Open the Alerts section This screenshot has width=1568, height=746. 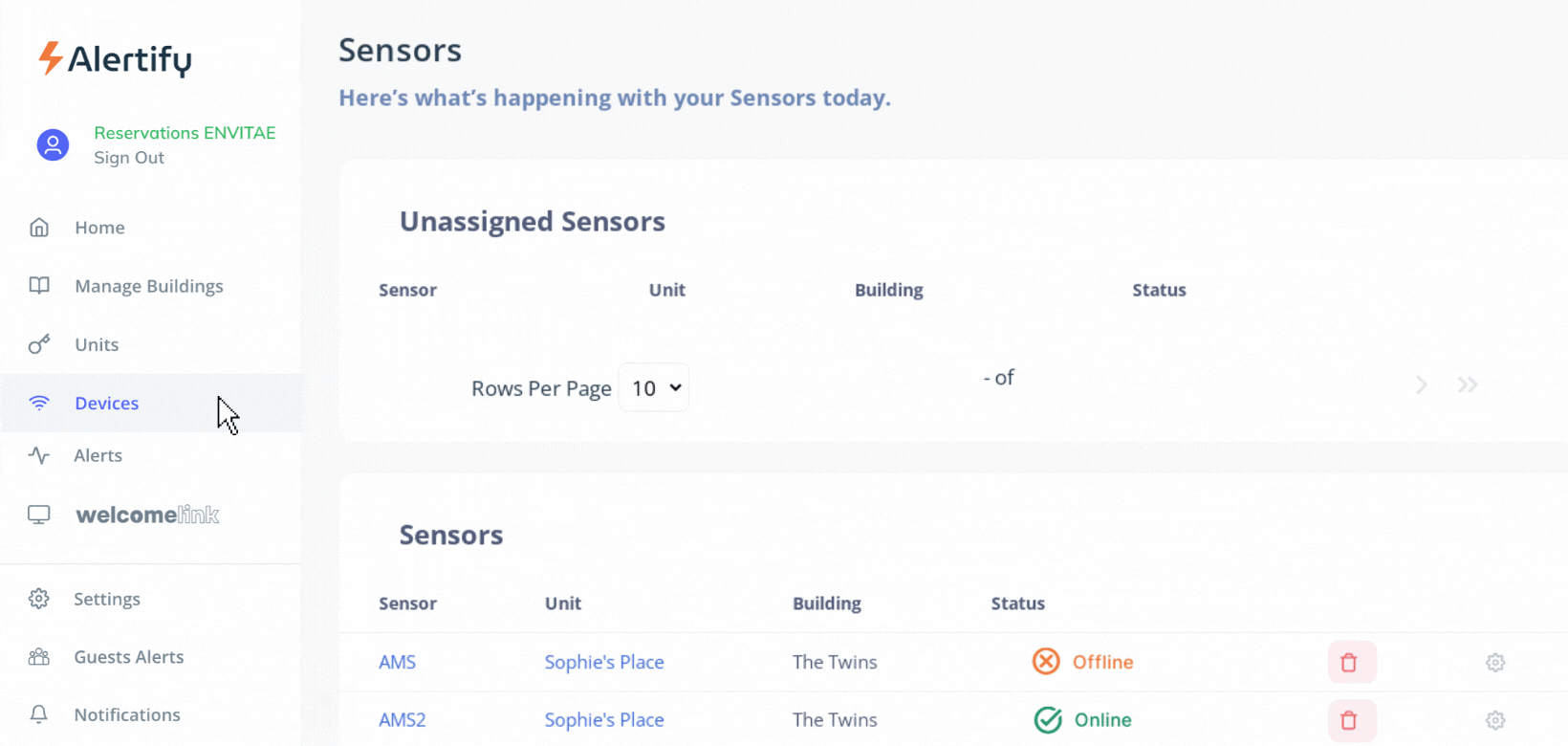[x=98, y=455]
